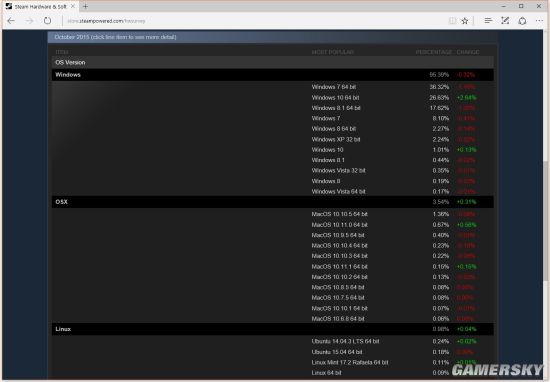
Task: Collapse the OS Version section row
Action: [x=273, y=62]
